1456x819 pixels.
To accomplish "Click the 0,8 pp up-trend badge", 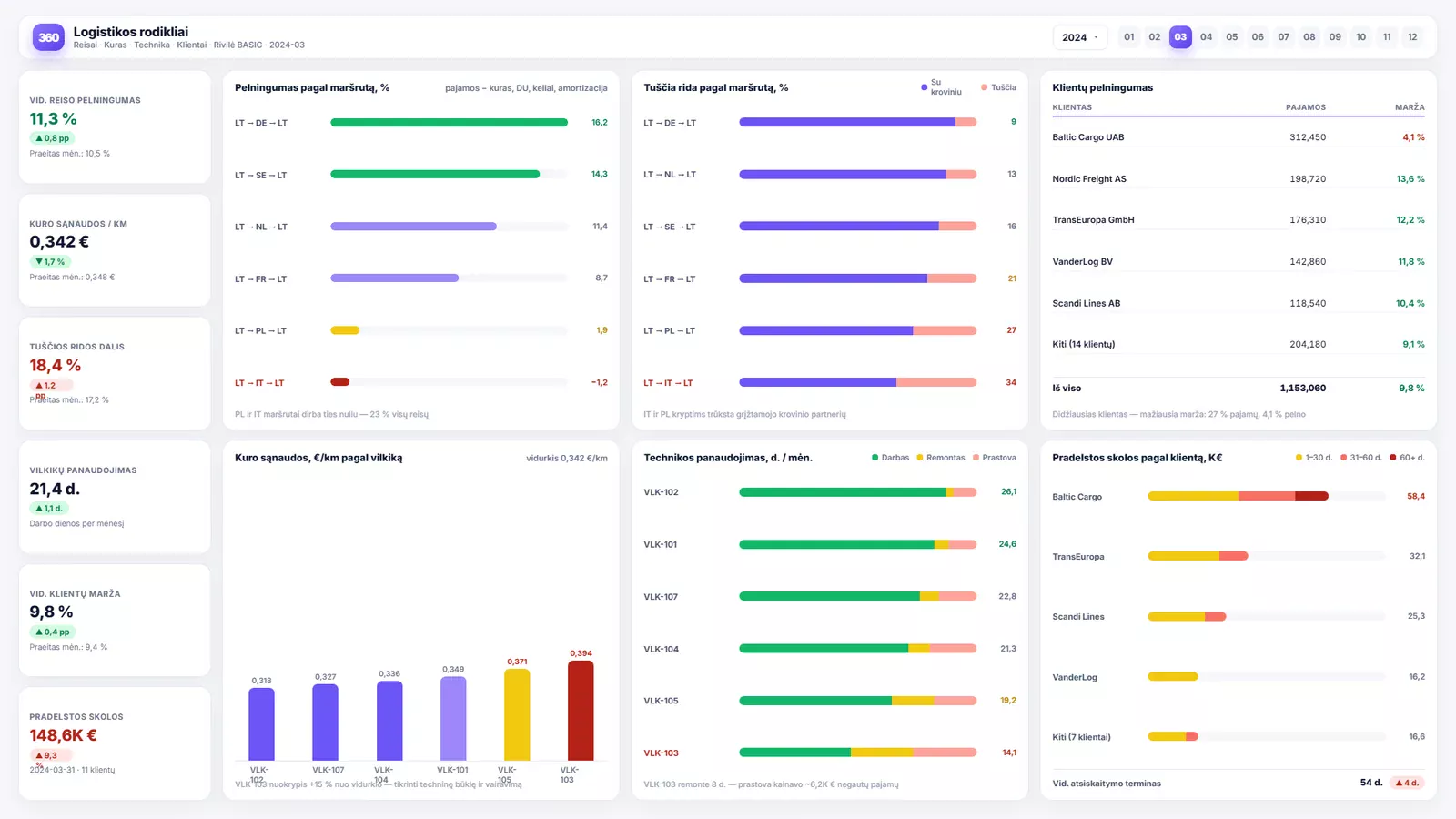I will pos(52,138).
